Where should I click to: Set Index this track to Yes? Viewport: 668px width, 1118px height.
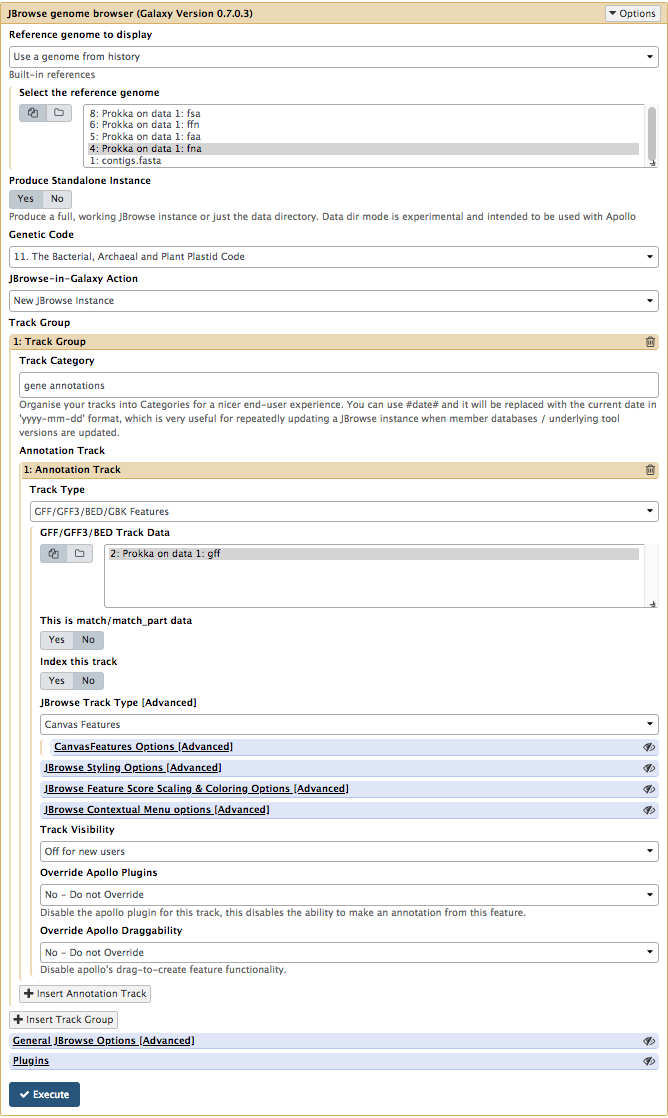[x=56, y=681]
